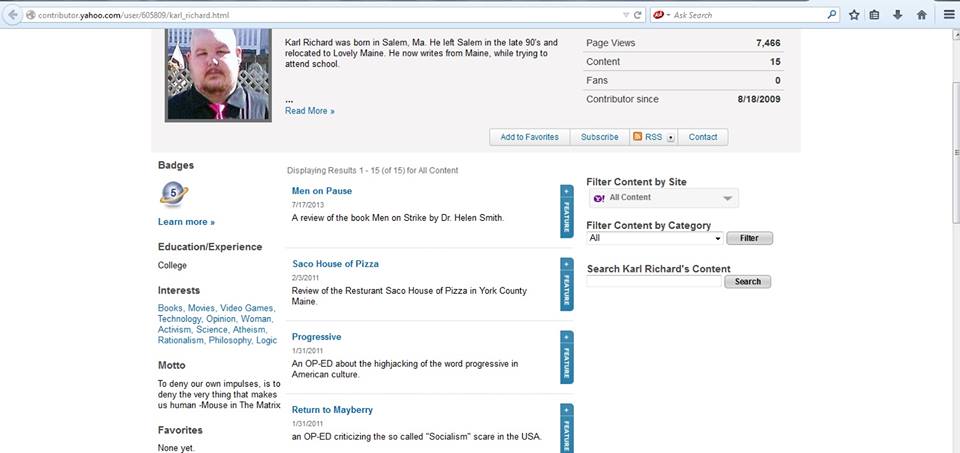Image resolution: width=960 pixels, height=453 pixels.
Task: Click the contributor profile photo
Action: (218, 74)
